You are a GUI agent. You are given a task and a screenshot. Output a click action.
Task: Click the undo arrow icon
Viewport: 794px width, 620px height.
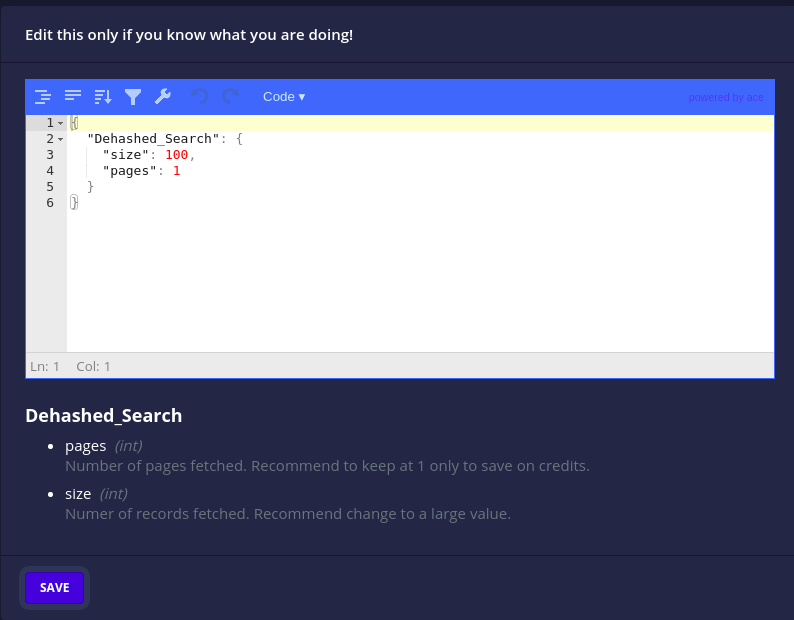[x=200, y=96]
